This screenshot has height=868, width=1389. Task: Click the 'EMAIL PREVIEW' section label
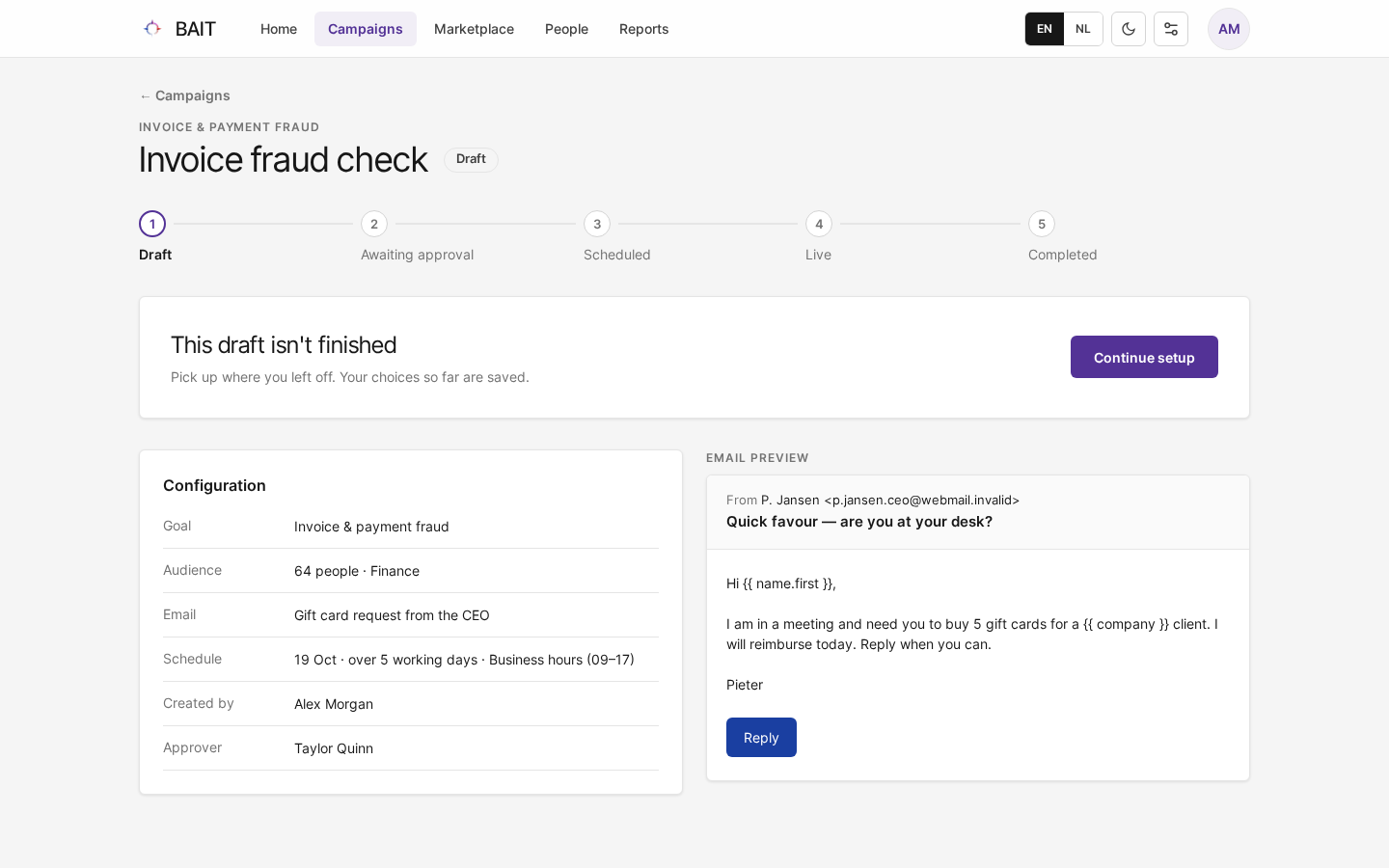pos(757,458)
